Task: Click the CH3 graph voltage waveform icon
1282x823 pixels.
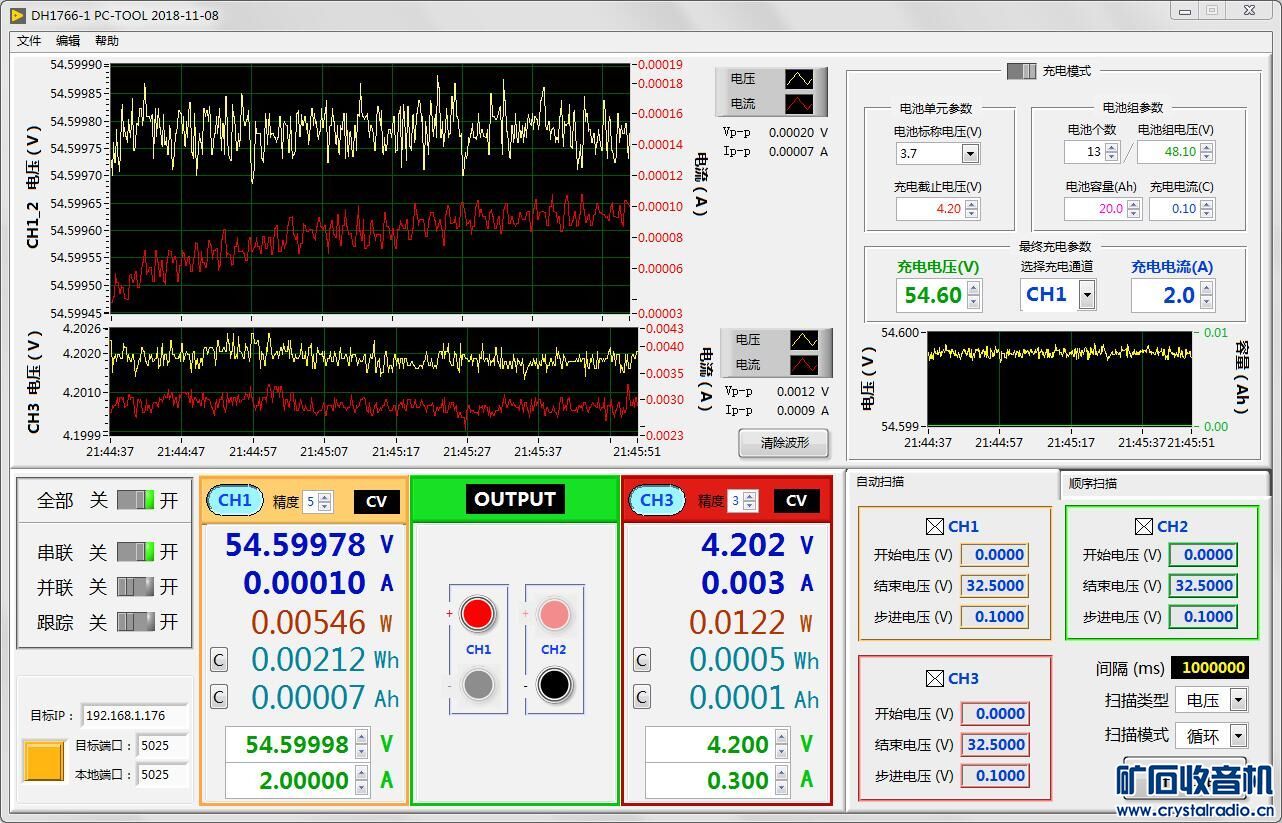Action: [x=804, y=341]
